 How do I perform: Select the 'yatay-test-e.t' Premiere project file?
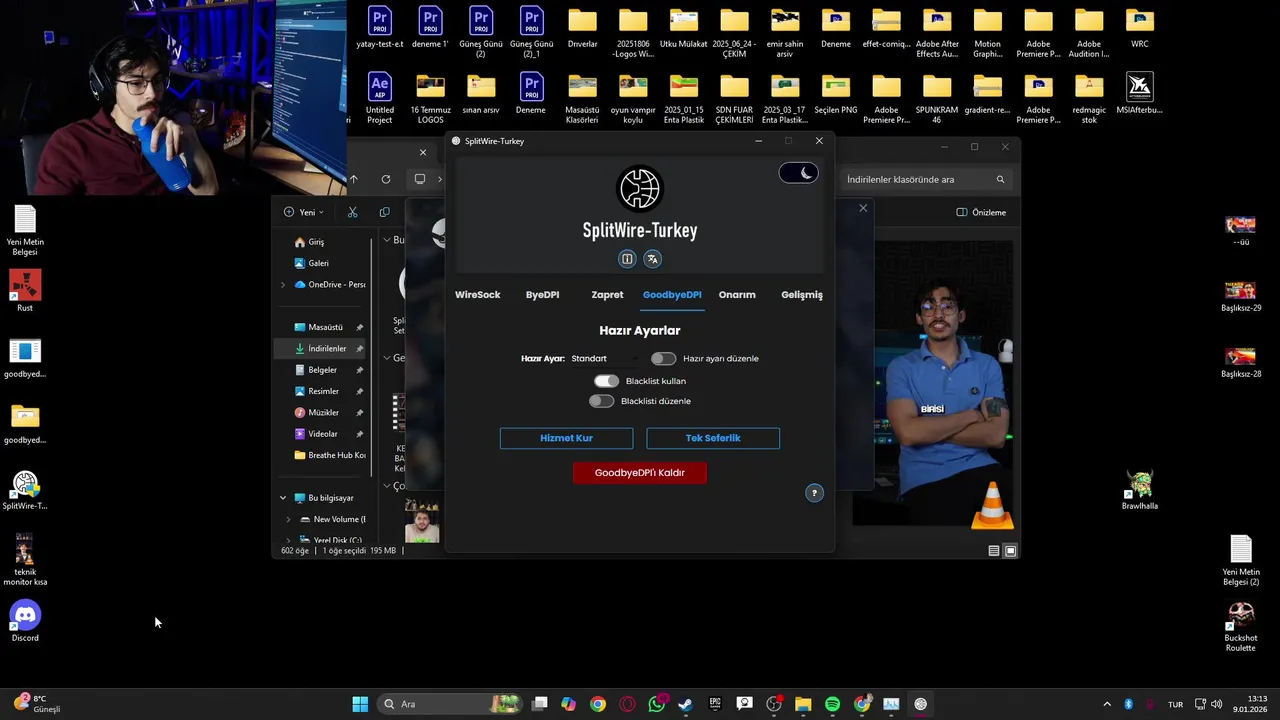[379, 28]
